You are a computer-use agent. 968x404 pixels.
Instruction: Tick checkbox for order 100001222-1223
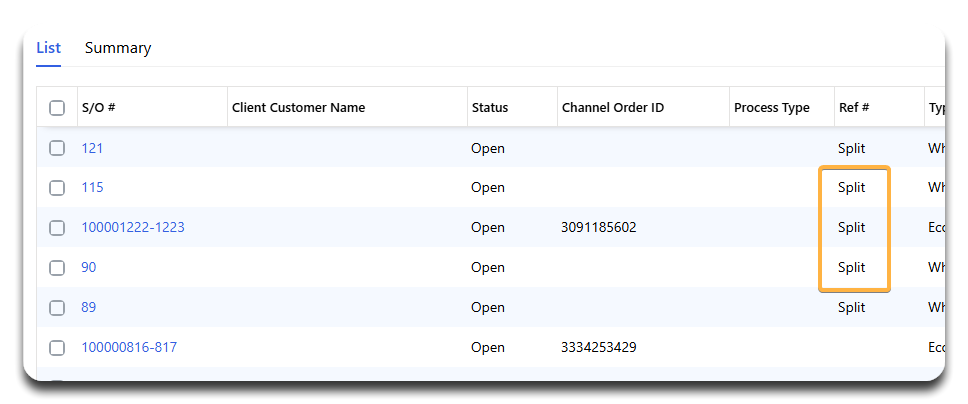57,228
